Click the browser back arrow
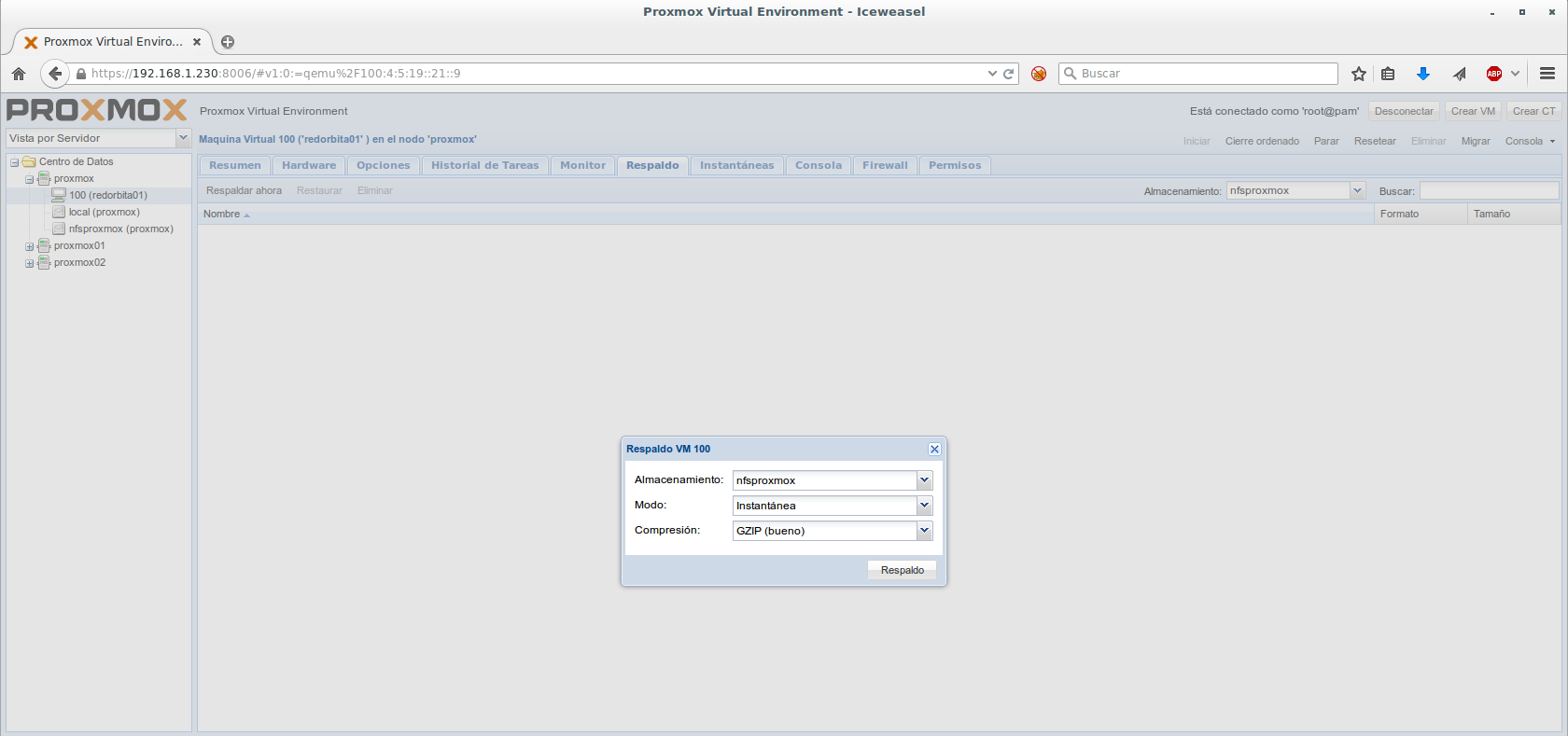 tap(55, 74)
